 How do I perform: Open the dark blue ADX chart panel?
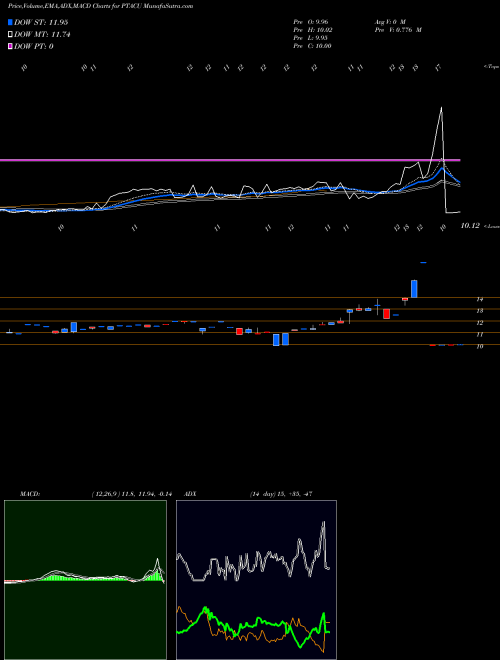pyautogui.click(x=256, y=580)
